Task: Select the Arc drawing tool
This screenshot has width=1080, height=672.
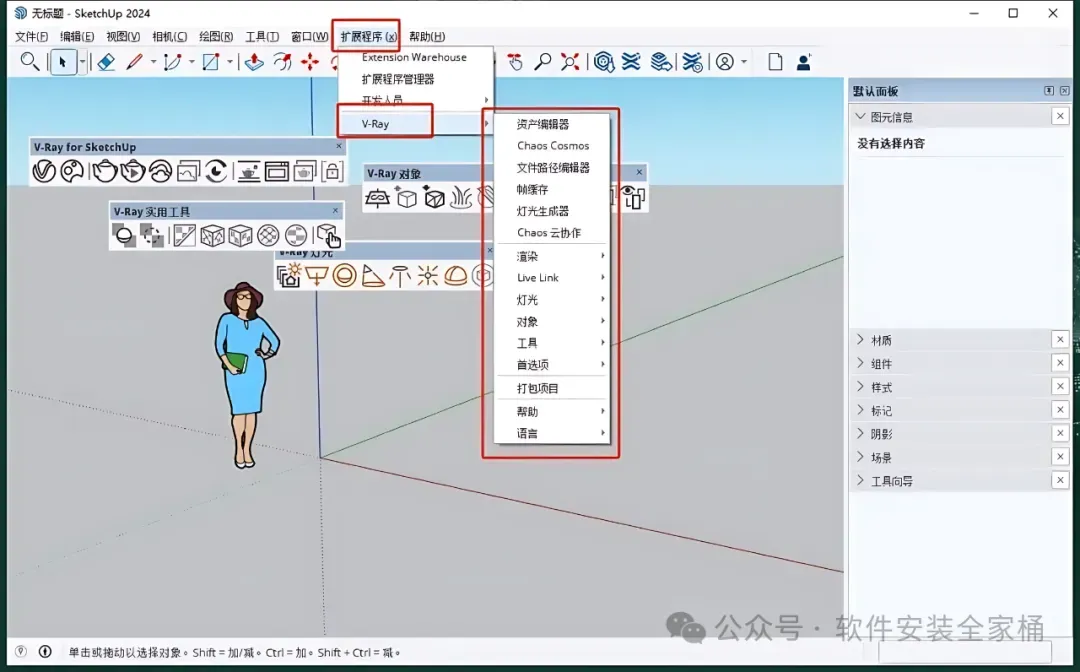Action: [x=172, y=62]
